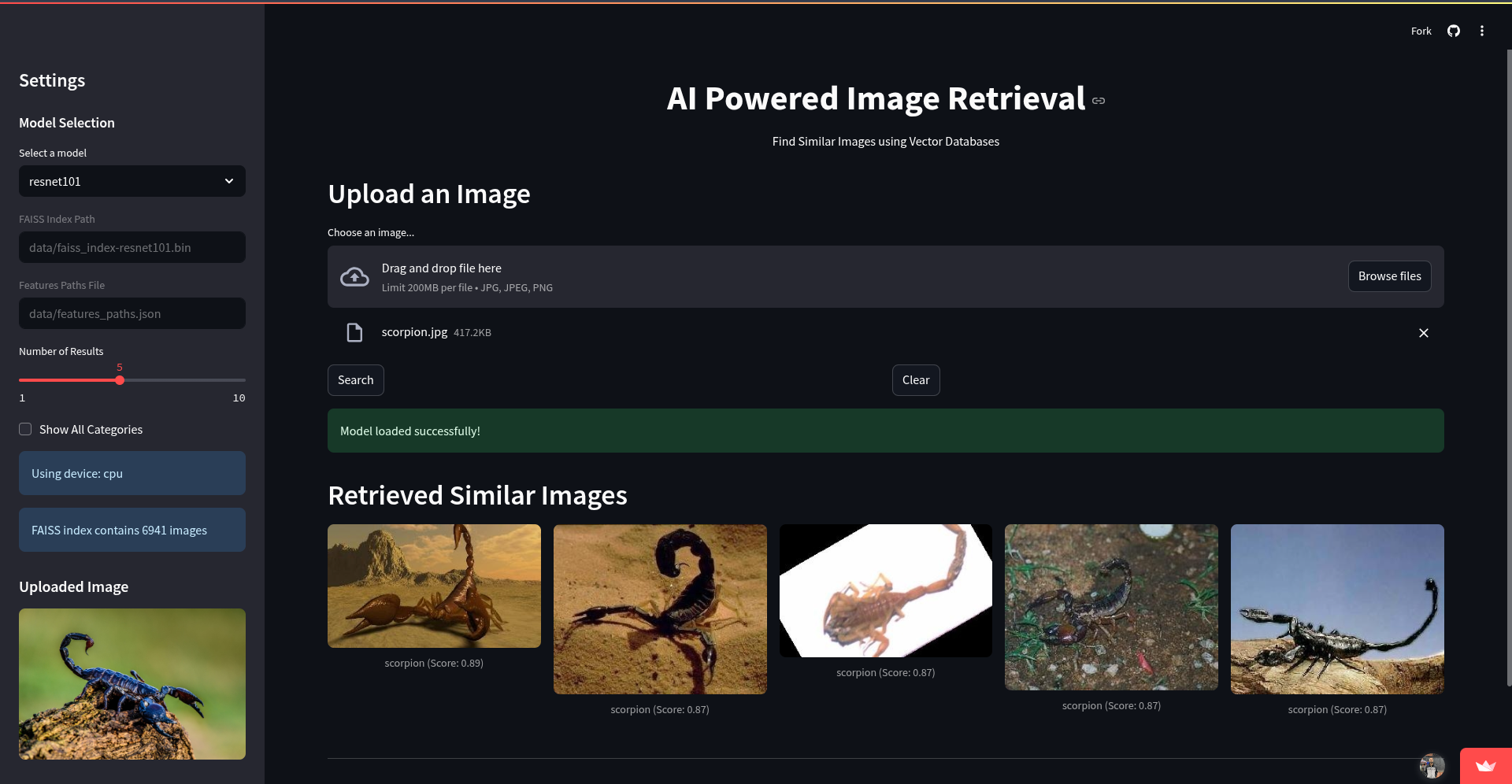Click Clear to reset results
Image resolution: width=1512 pixels, height=784 pixels.
point(916,380)
